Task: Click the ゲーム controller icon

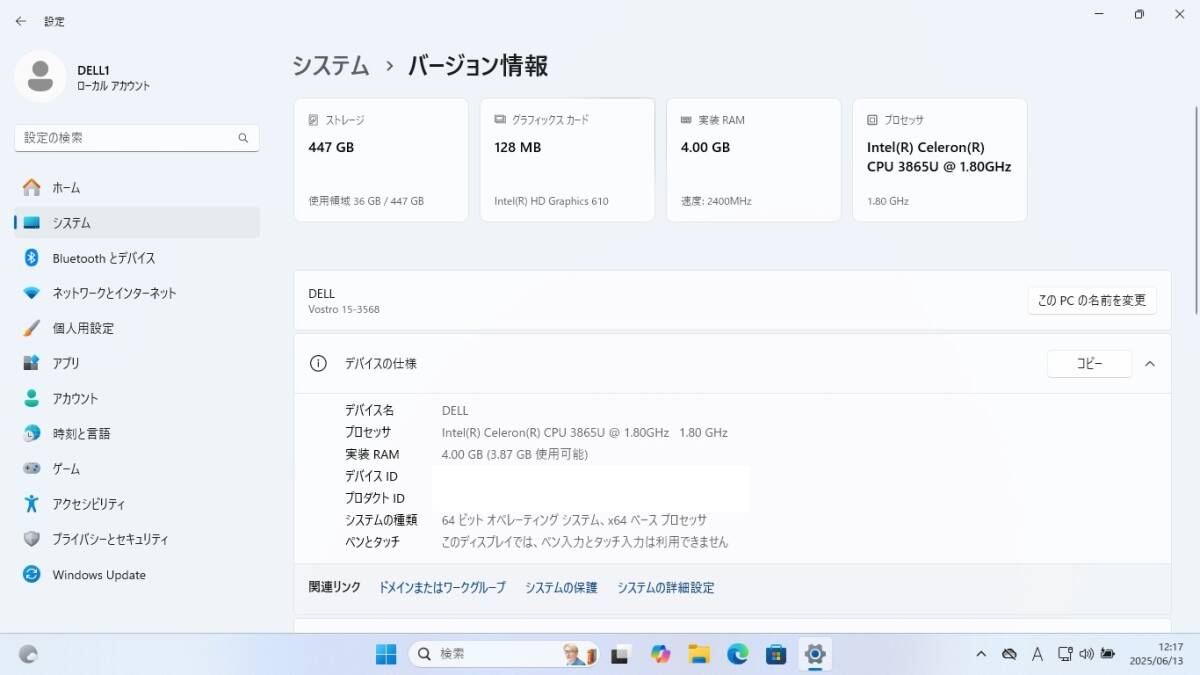Action: [32, 469]
